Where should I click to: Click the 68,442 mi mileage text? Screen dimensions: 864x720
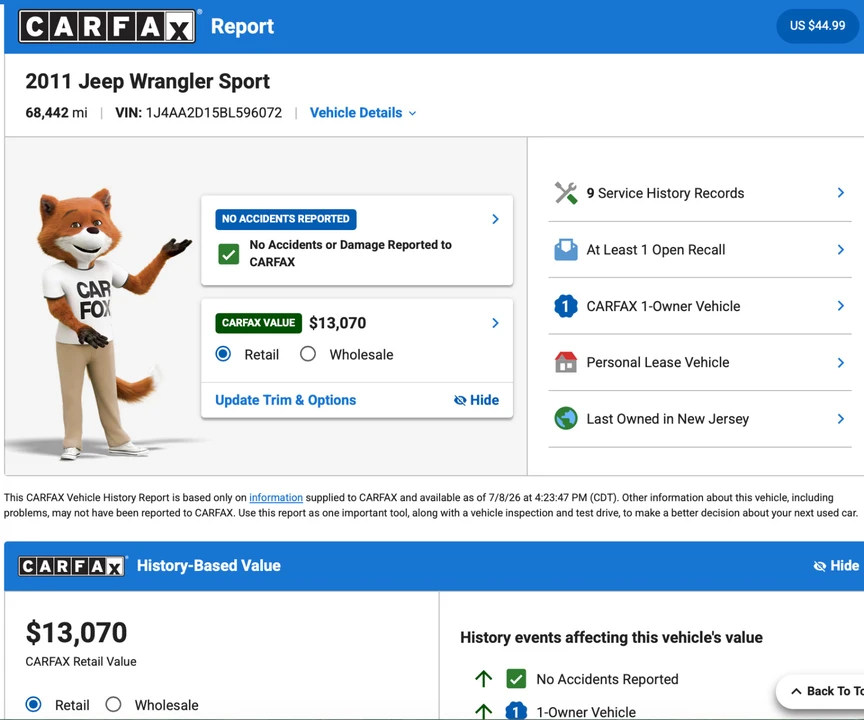tap(56, 113)
